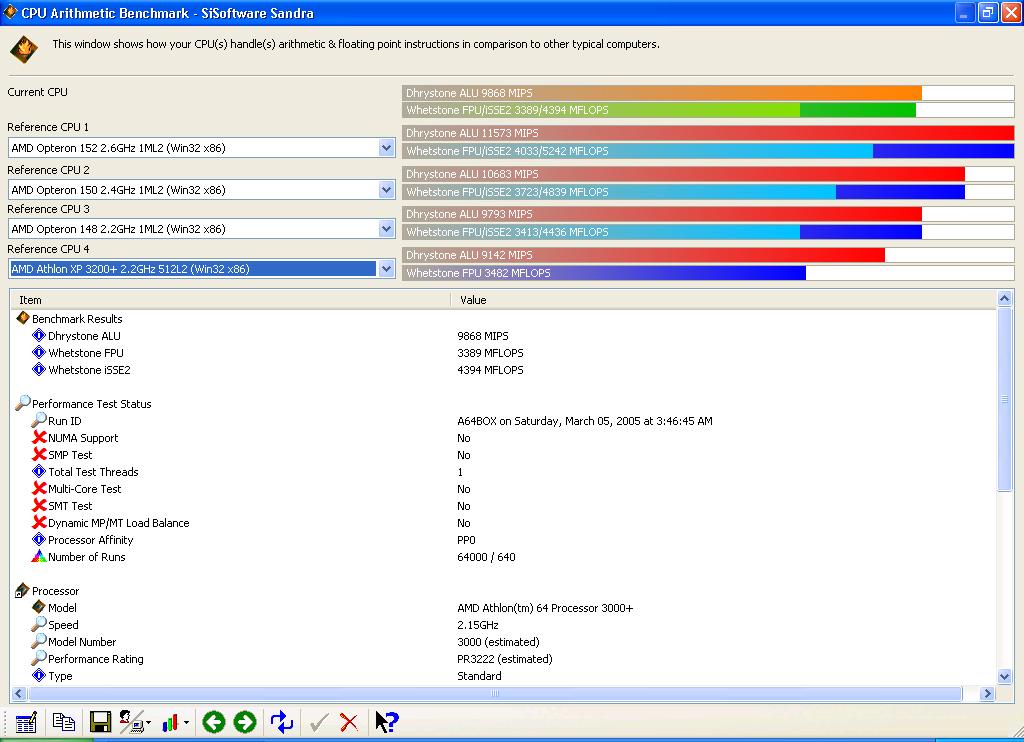This screenshot has width=1024, height=742.
Task: Click the list scroll down arrow
Action: (x=1004, y=677)
